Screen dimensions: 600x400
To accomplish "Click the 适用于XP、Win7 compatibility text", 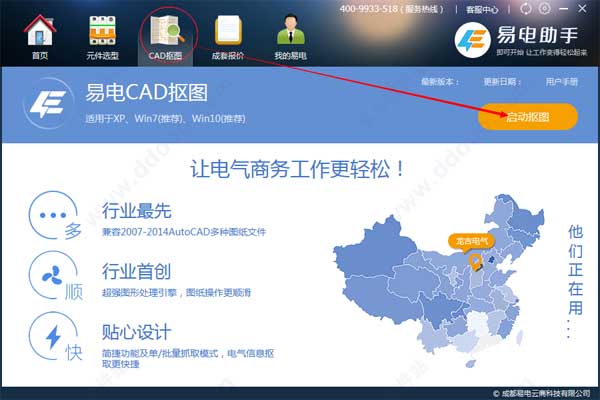I will point(165,119).
